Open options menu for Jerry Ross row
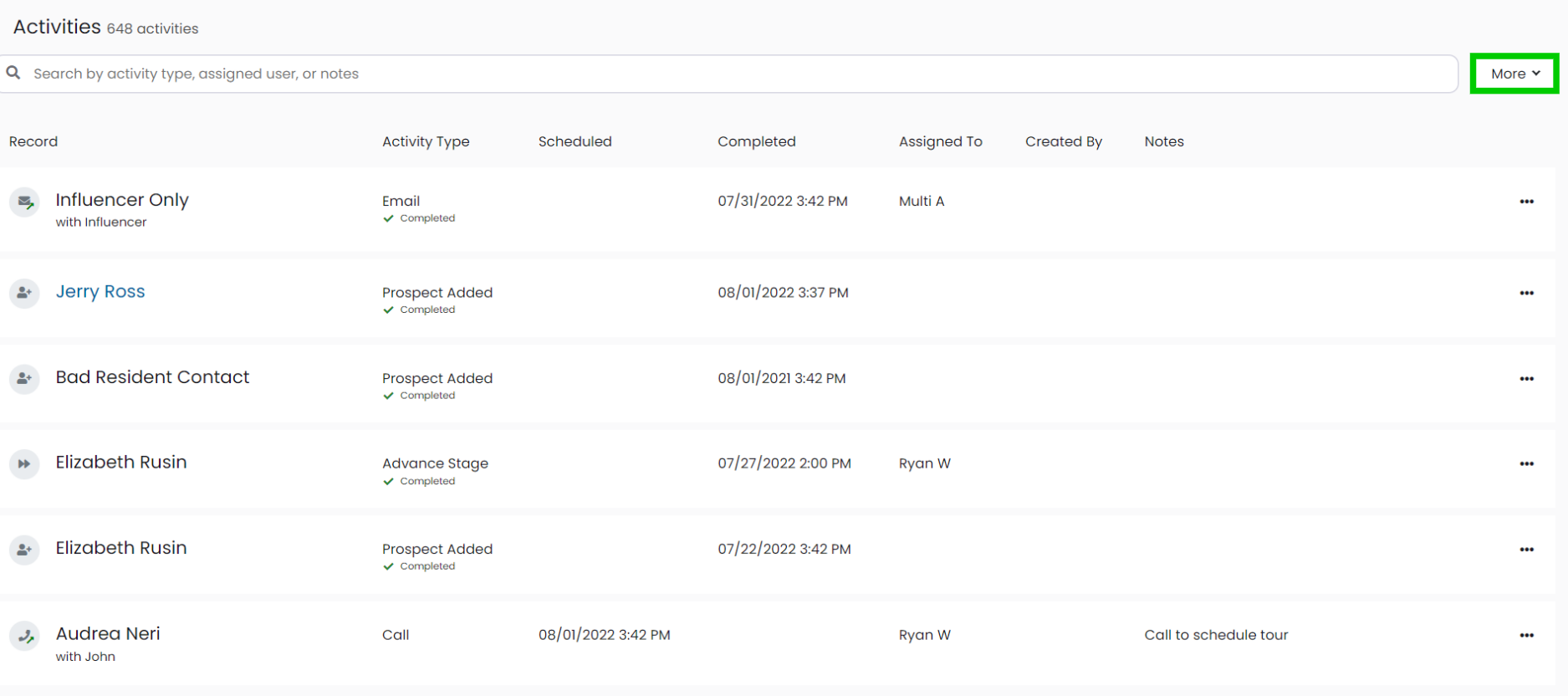This screenshot has height=696, width=1568. click(1526, 293)
